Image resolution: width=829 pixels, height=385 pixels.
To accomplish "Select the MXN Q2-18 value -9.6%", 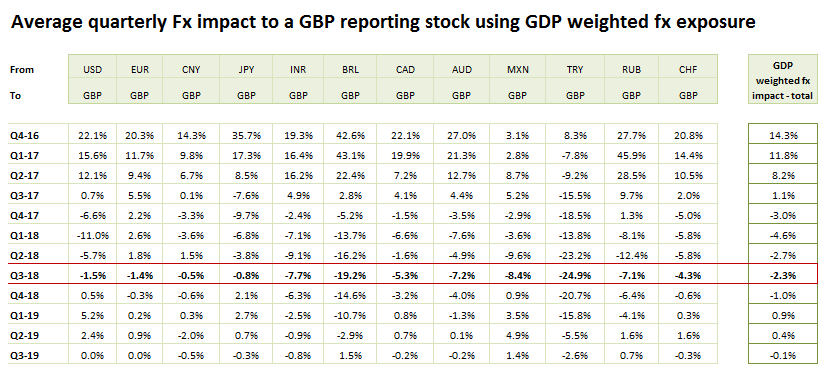I will coord(518,254).
